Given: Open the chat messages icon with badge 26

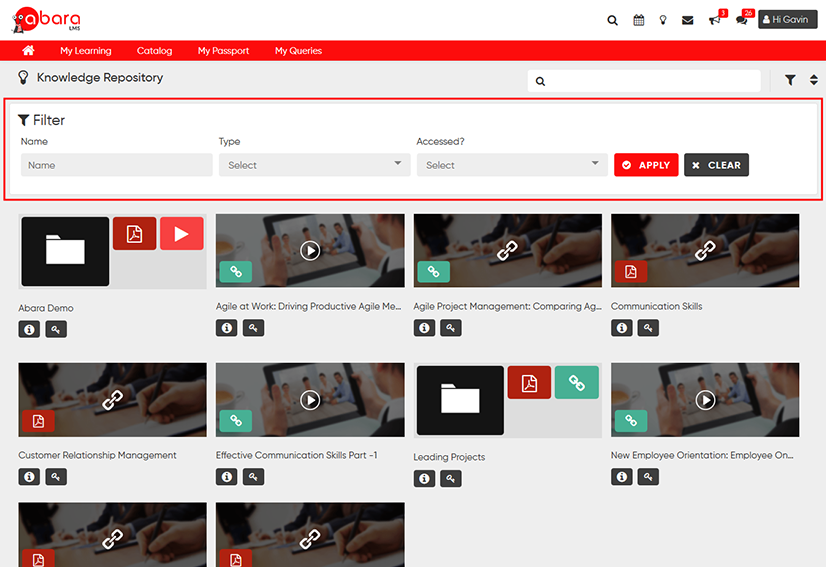Looking at the screenshot, I should coord(742,21).
